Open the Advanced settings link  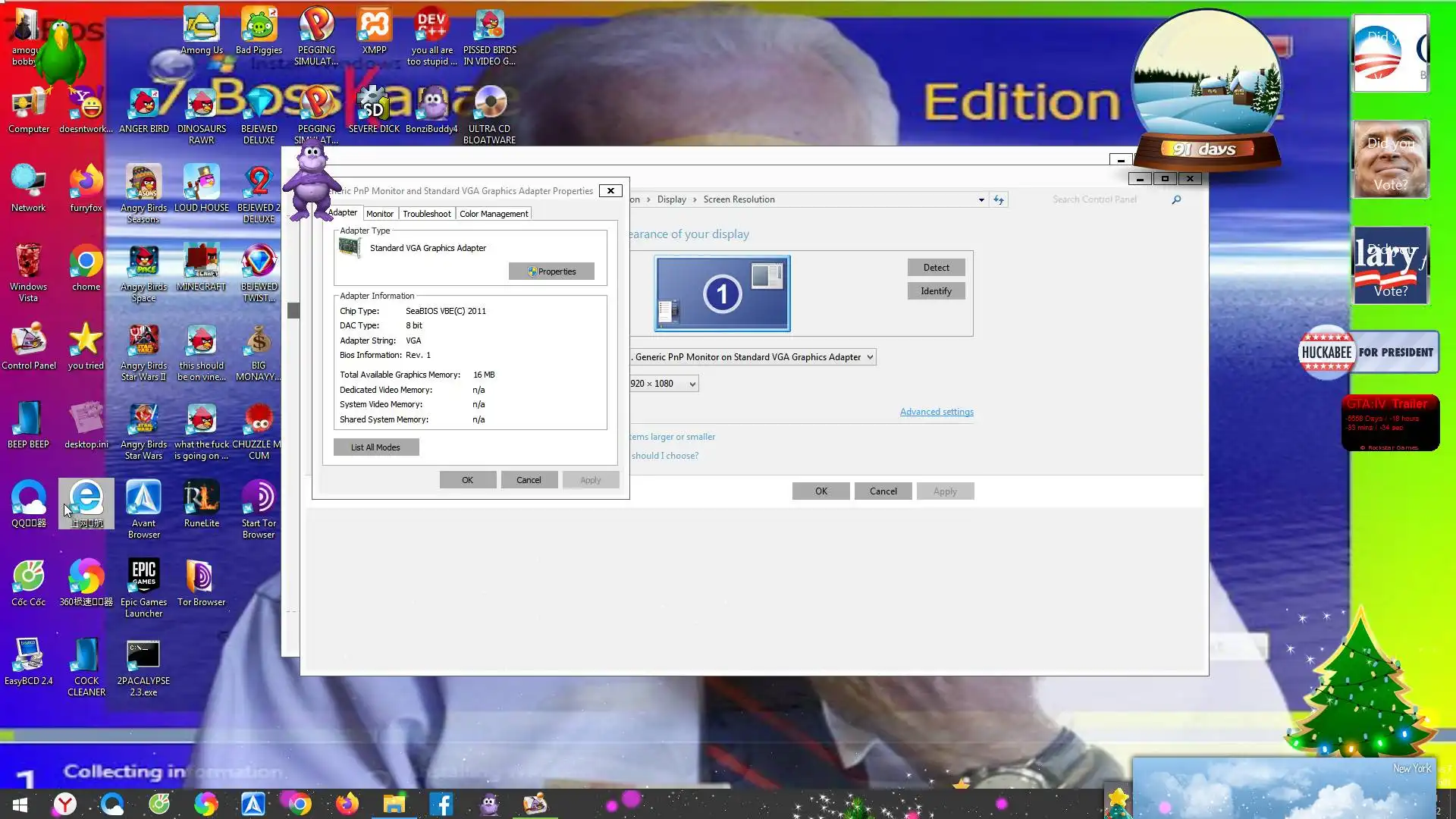pyautogui.click(x=937, y=412)
